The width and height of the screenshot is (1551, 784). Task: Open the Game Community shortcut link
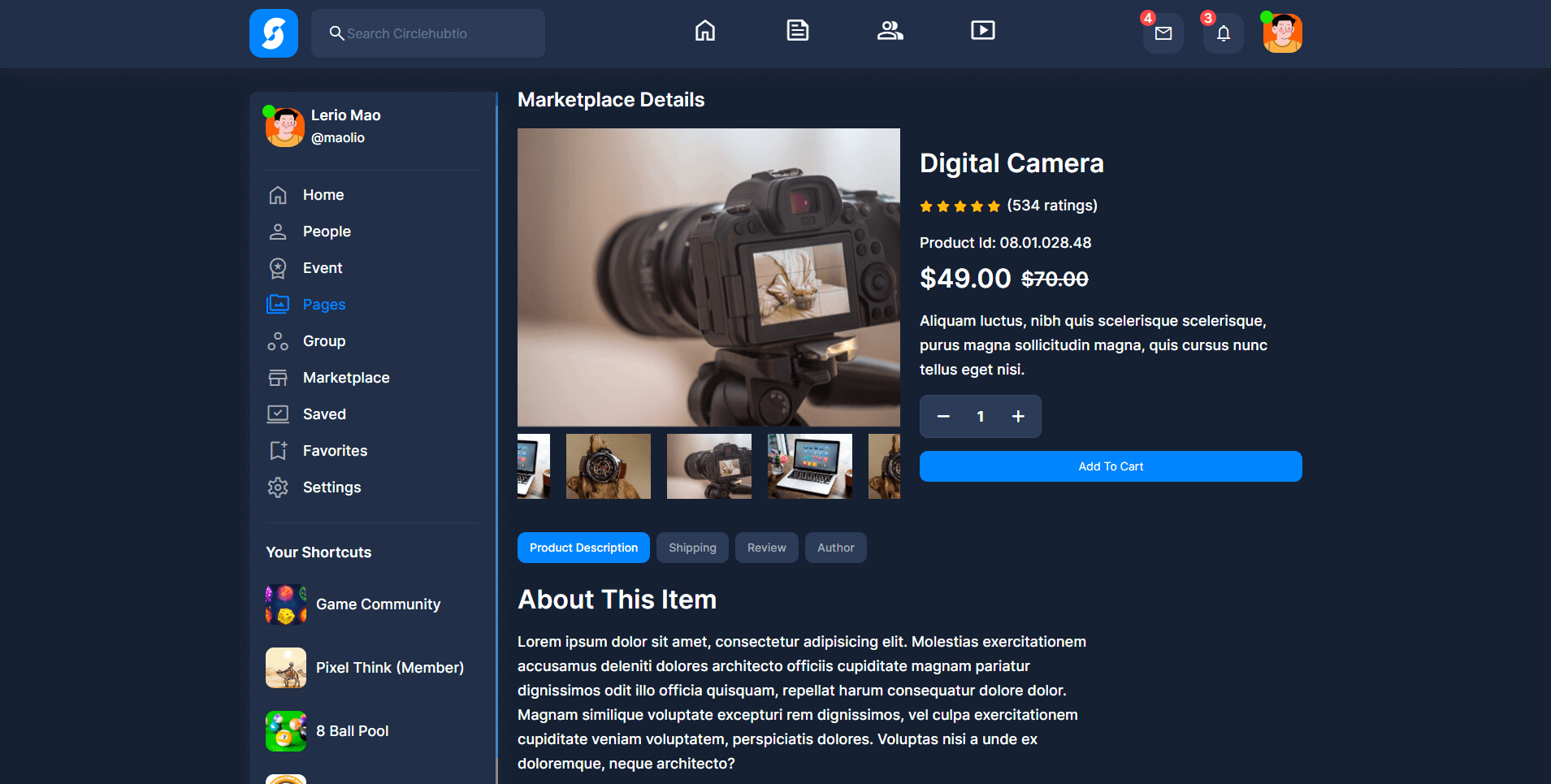tap(378, 604)
